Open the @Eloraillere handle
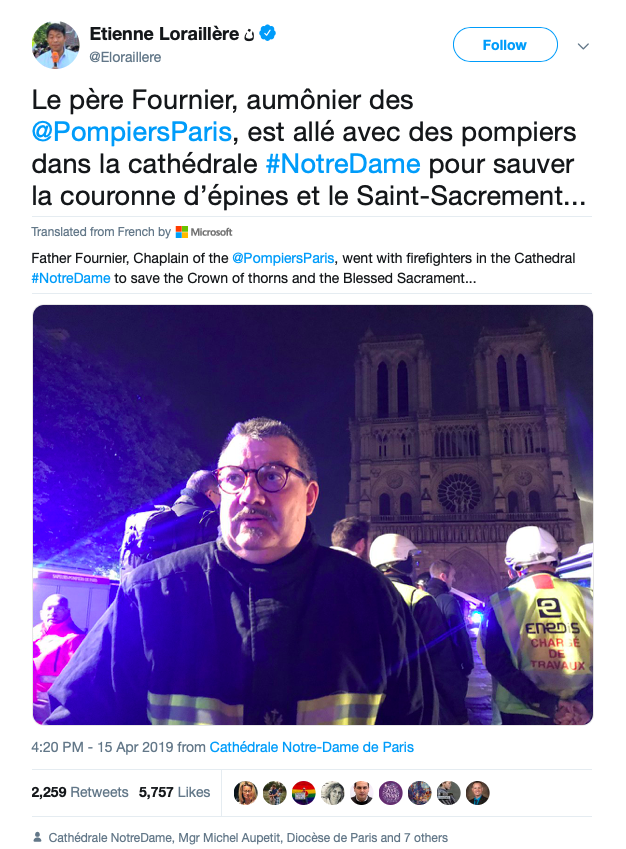The image size is (626, 849). click(125, 57)
